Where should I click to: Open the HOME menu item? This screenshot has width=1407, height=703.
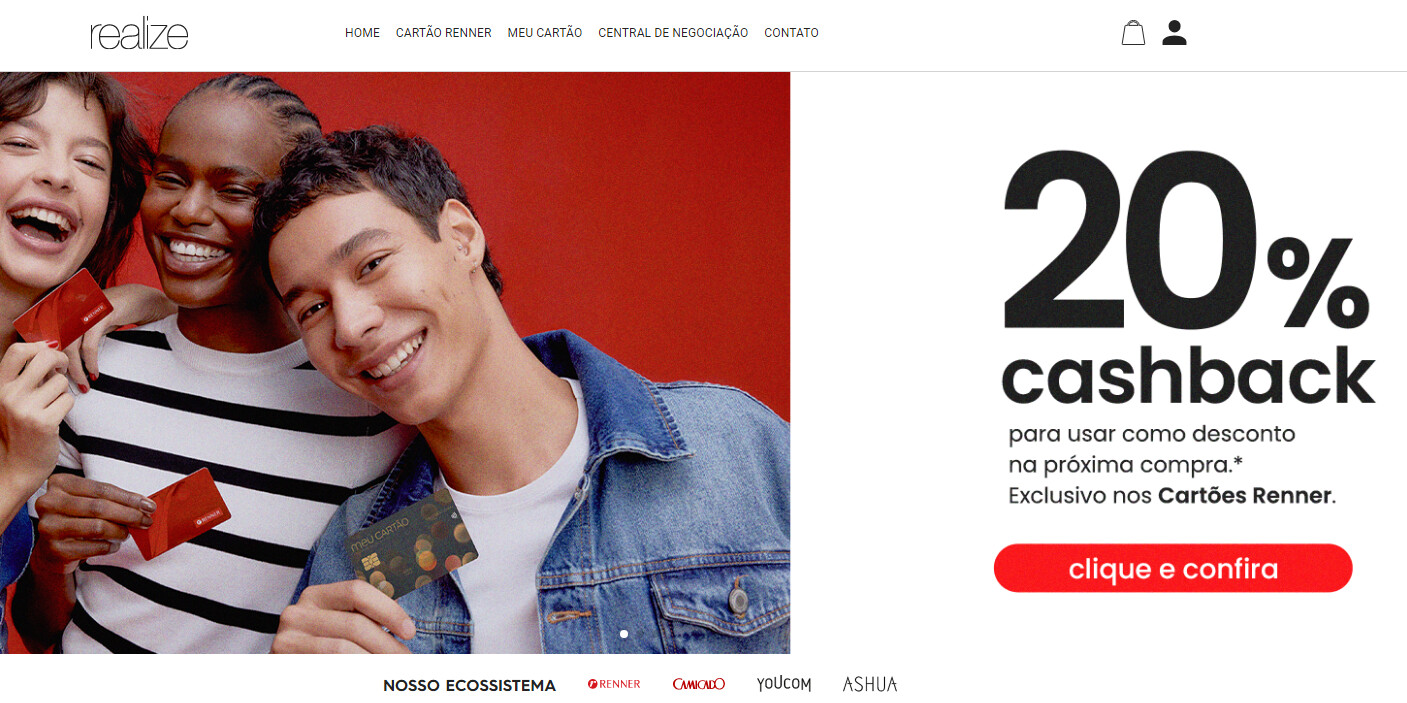tap(362, 33)
